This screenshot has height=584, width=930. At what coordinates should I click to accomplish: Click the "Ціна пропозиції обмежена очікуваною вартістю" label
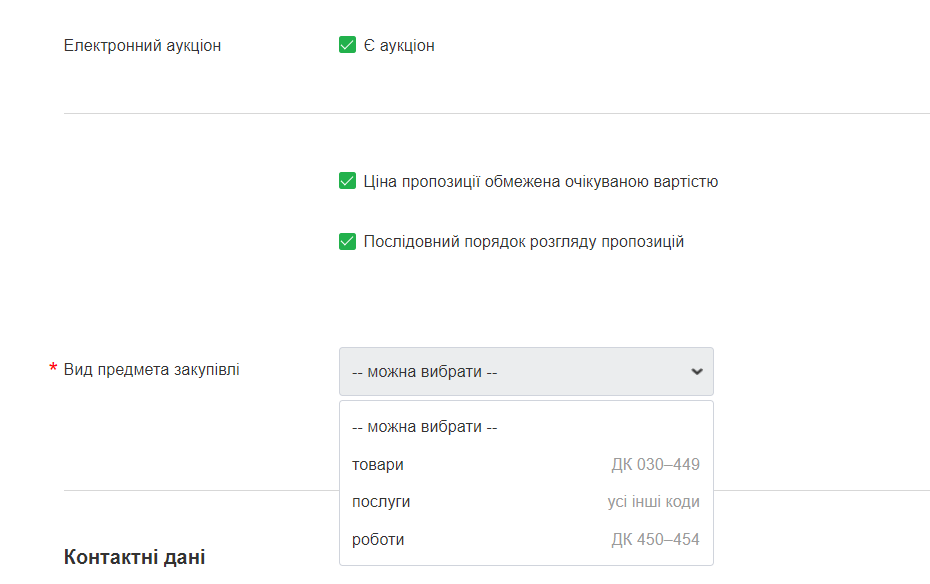click(x=540, y=182)
